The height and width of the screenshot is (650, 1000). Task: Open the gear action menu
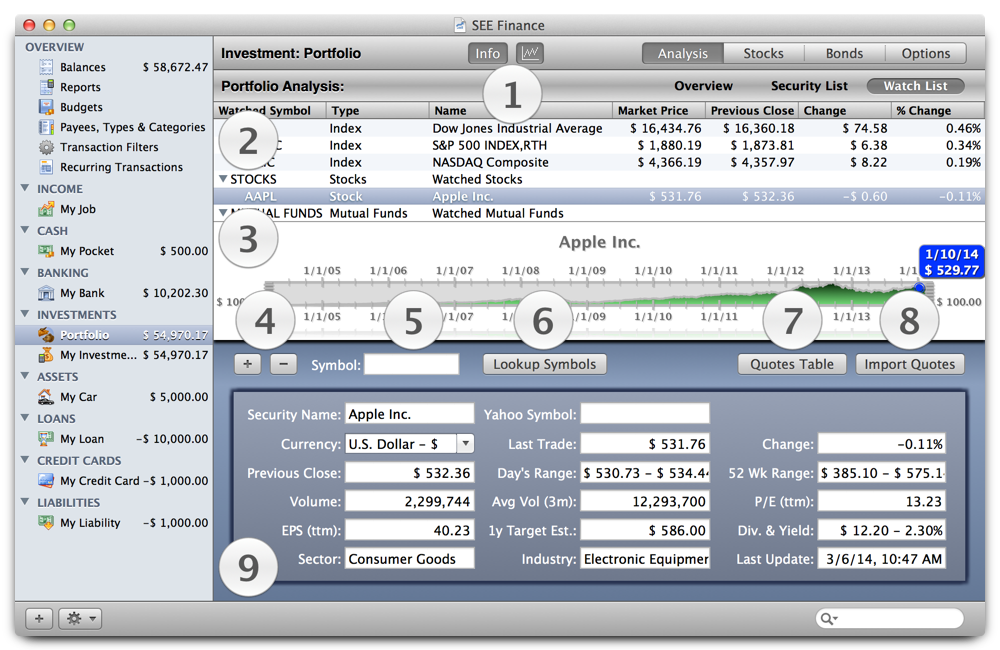click(x=80, y=618)
